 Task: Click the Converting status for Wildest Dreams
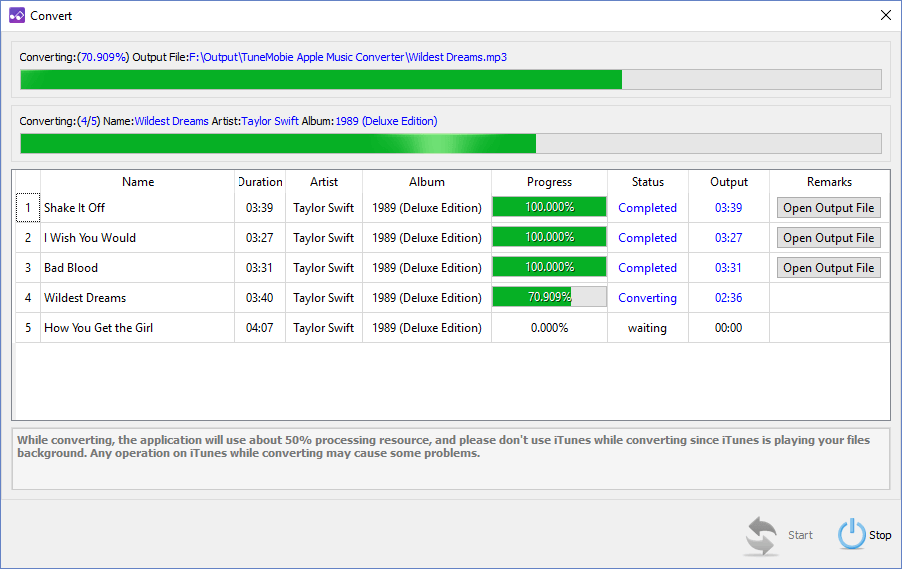[x=647, y=298]
